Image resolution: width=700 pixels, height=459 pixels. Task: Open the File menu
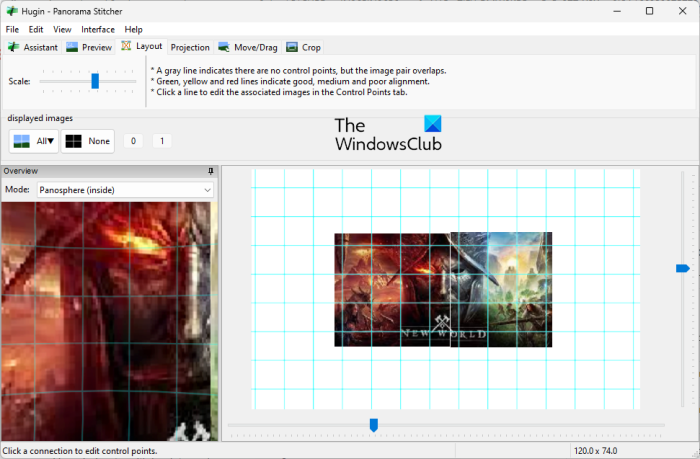[x=12, y=29]
